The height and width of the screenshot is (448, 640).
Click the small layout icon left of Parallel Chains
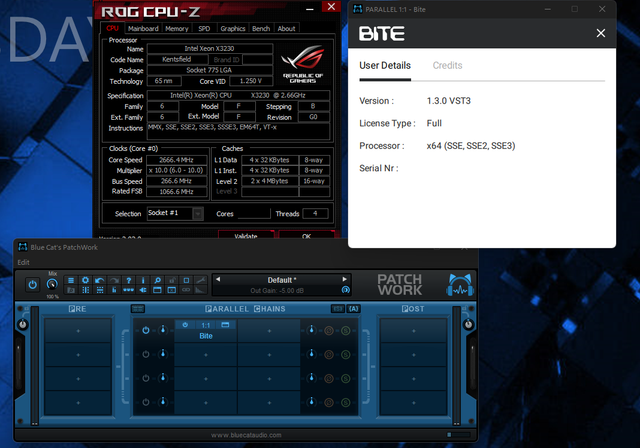(x=138, y=309)
